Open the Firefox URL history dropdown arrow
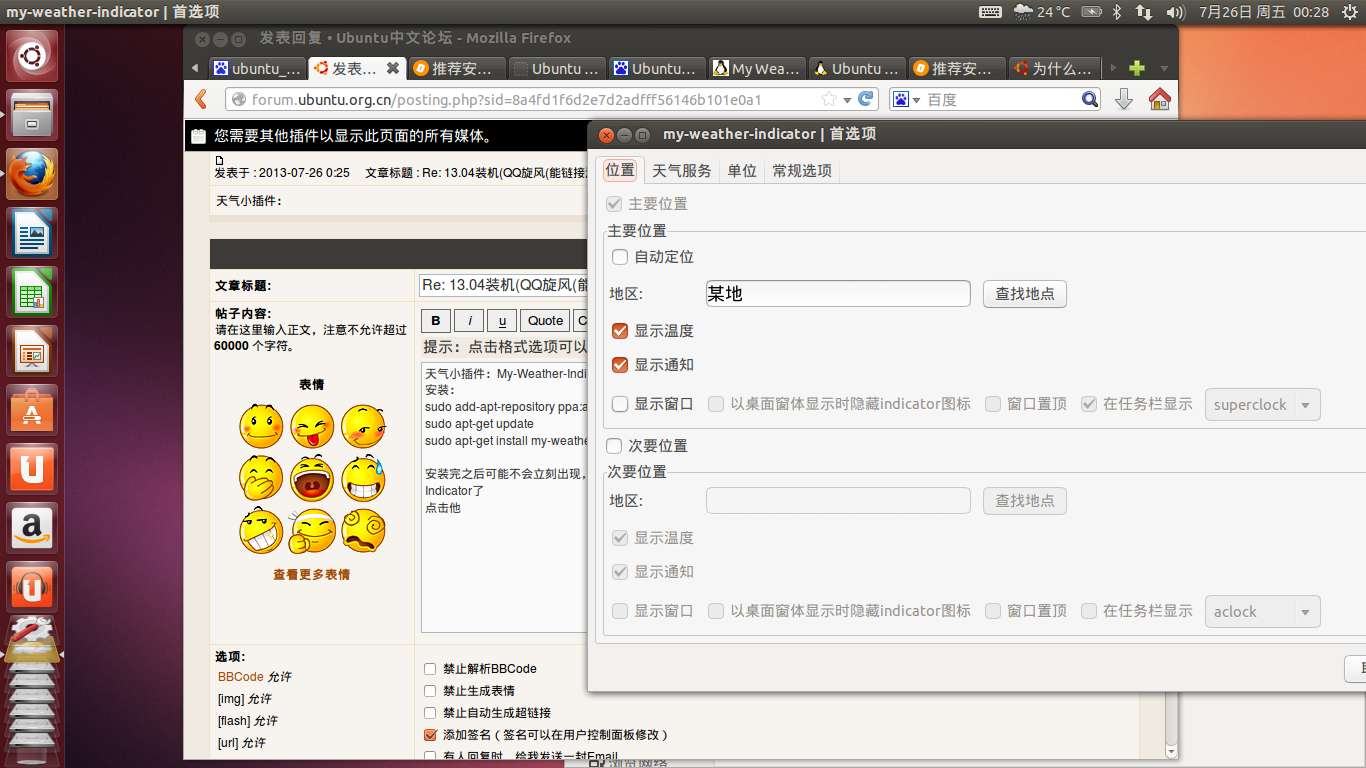This screenshot has height=768, width=1366. [x=847, y=99]
